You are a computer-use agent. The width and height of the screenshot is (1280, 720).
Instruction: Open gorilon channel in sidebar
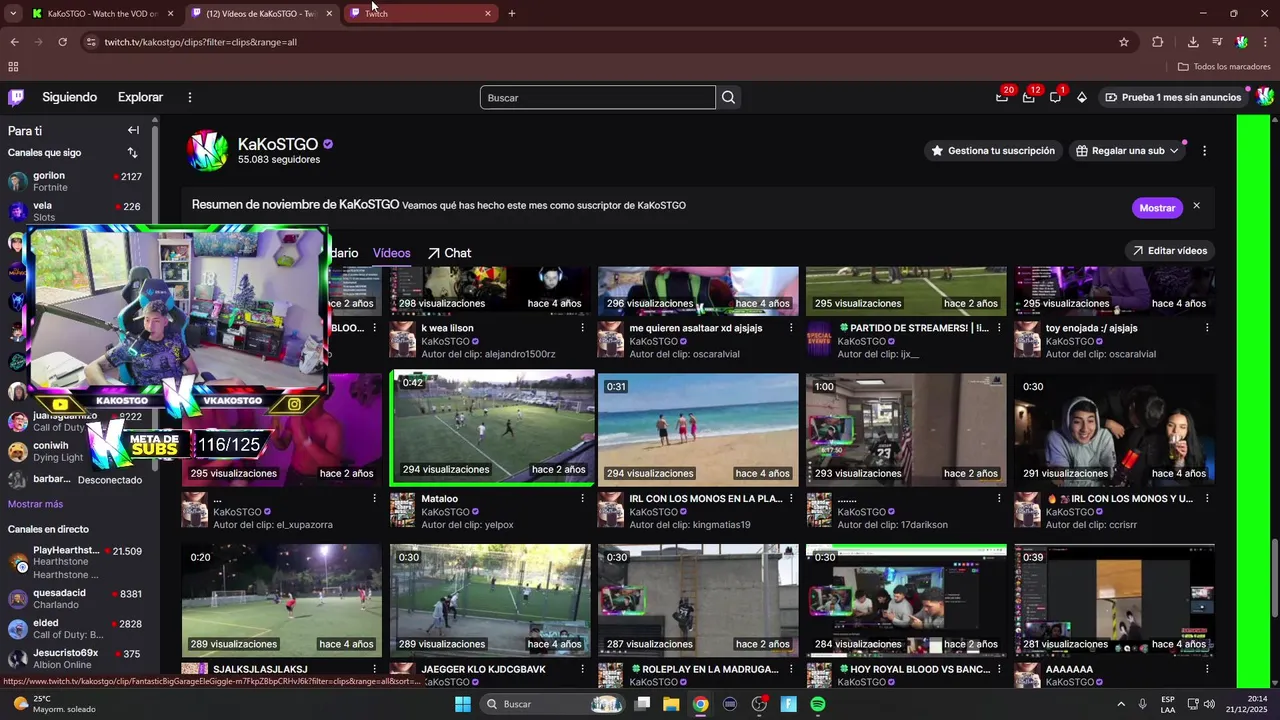click(x=75, y=181)
